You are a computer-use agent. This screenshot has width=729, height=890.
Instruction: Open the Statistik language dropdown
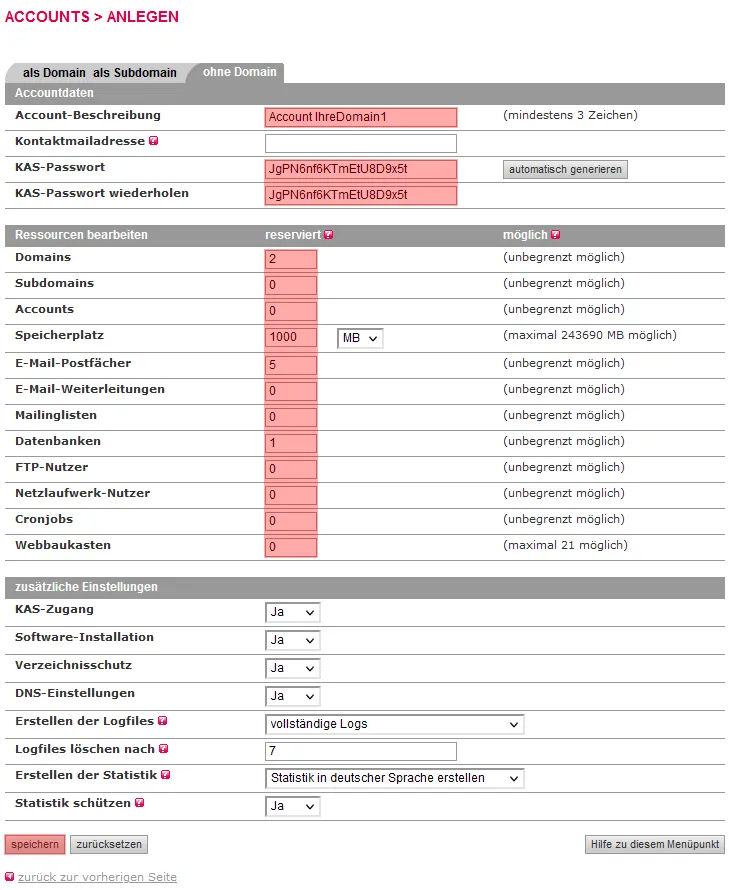(394, 777)
